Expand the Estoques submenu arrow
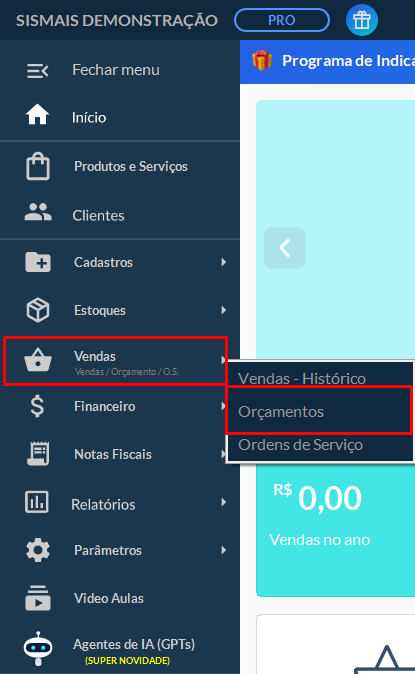 pos(223,310)
